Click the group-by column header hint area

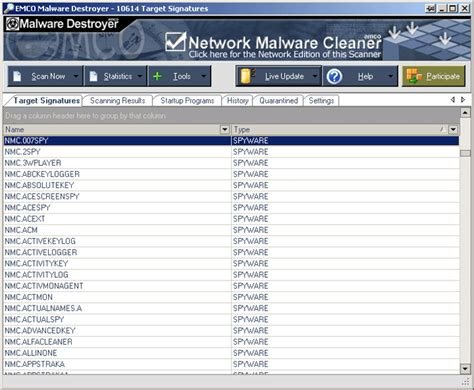click(231, 116)
